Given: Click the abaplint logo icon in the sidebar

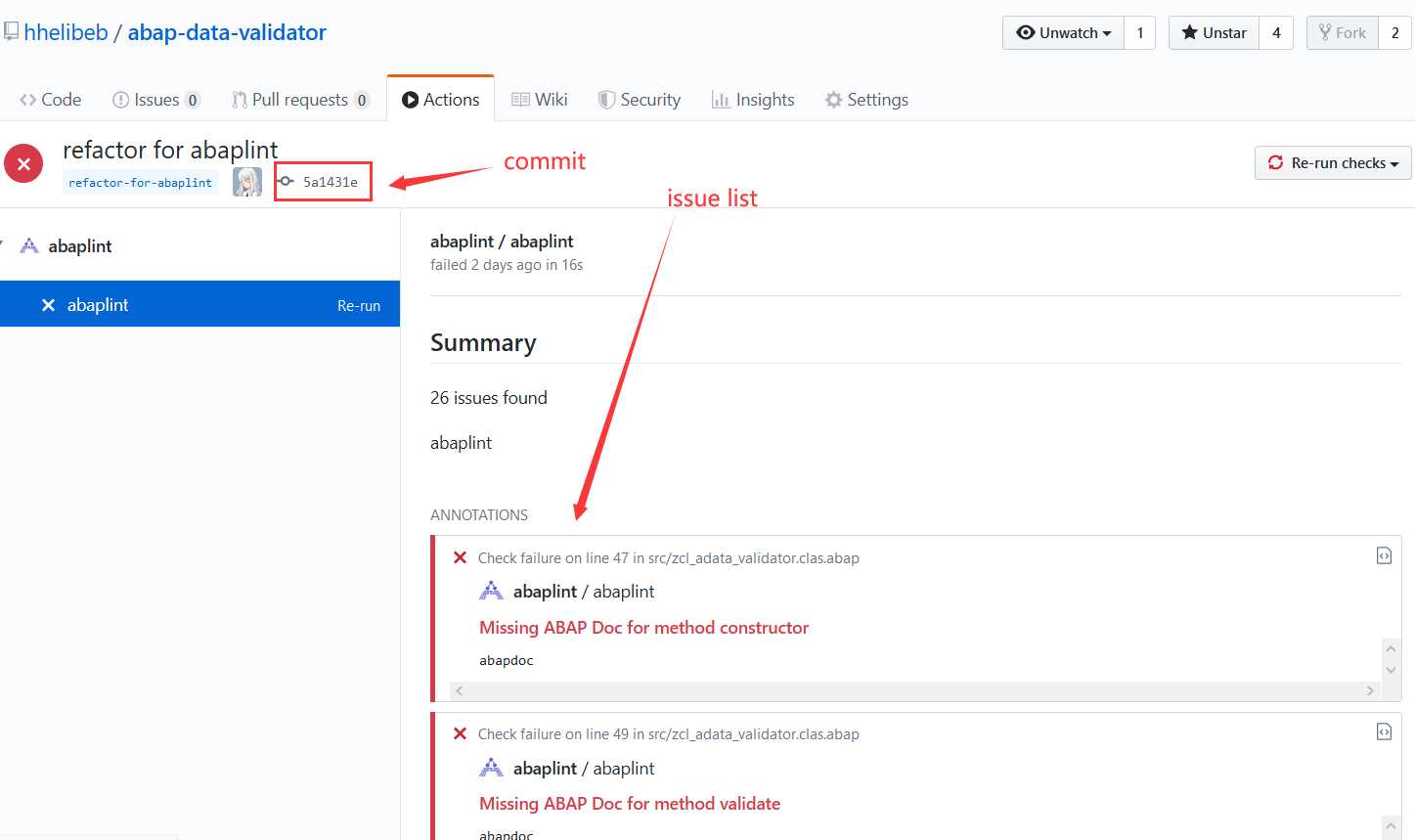Looking at the screenshot, I should point(29,245).
